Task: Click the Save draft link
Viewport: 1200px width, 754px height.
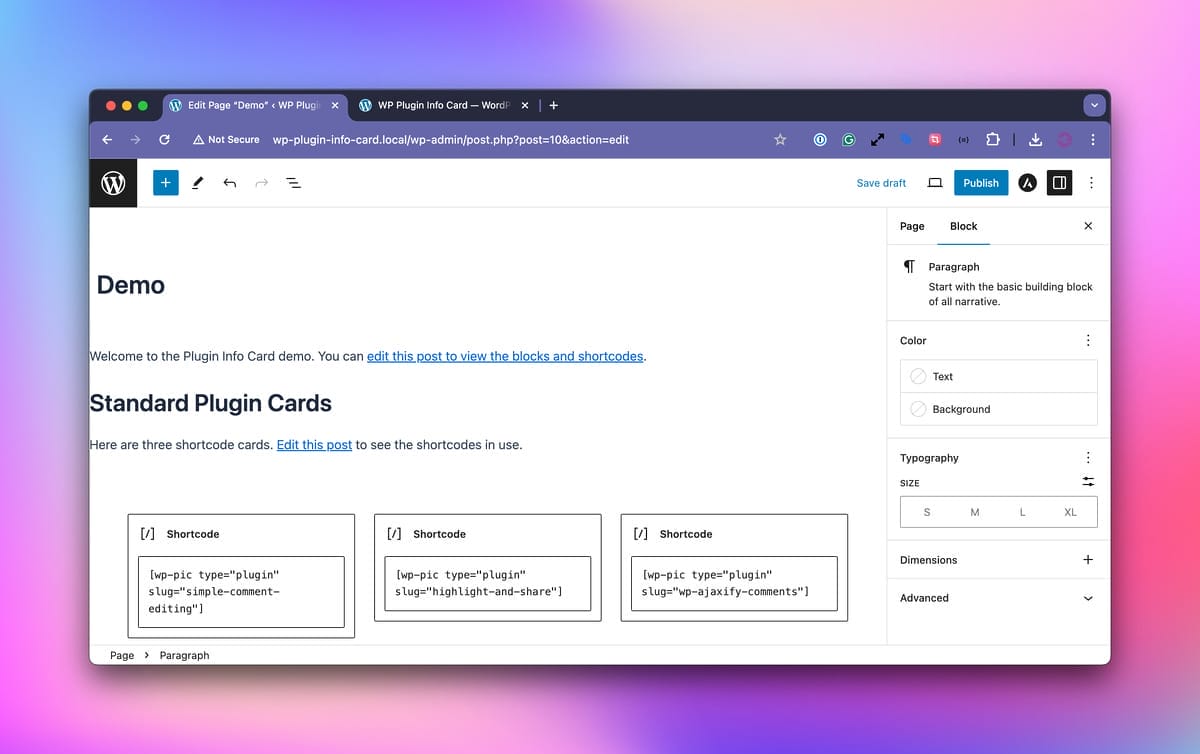Action: point(881,183)
